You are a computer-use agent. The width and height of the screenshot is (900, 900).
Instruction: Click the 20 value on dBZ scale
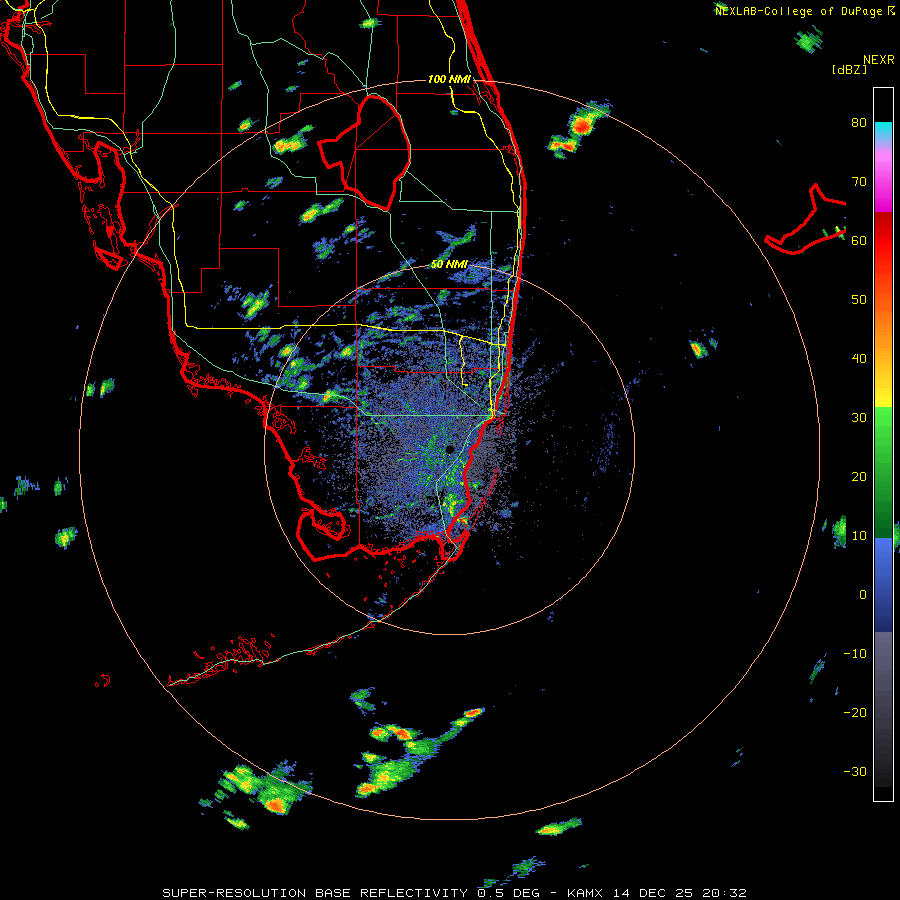859,477
